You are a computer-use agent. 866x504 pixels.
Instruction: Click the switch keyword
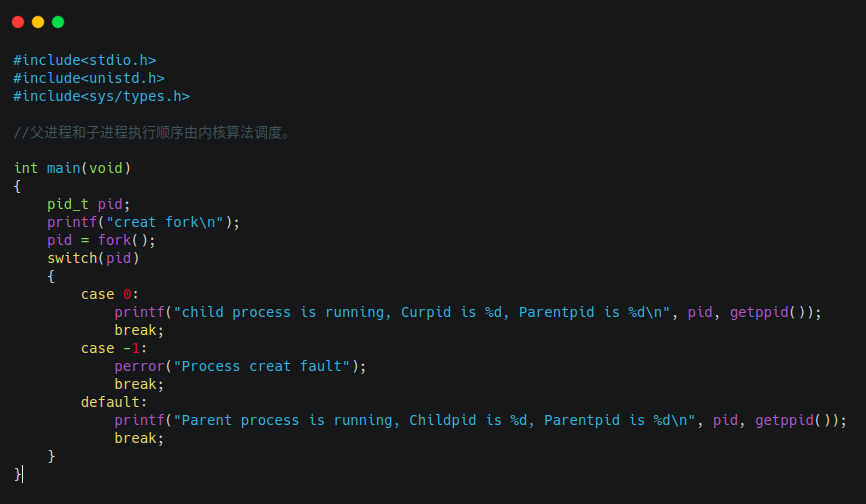click(72, 258)
